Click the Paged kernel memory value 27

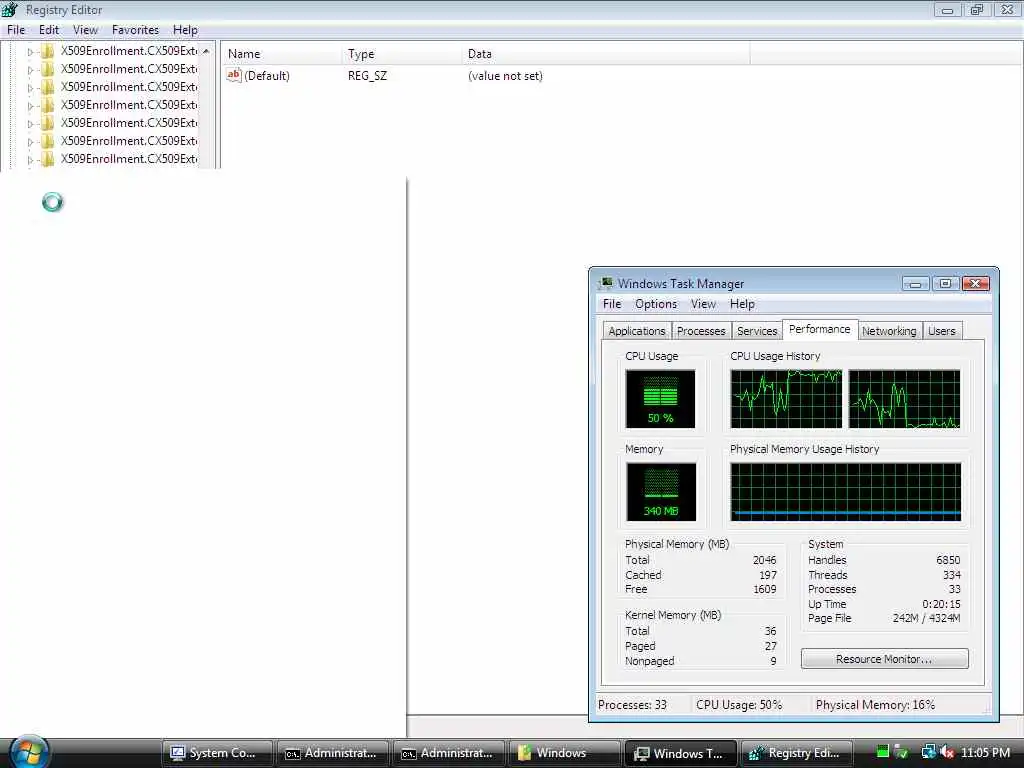click(771, 646)
